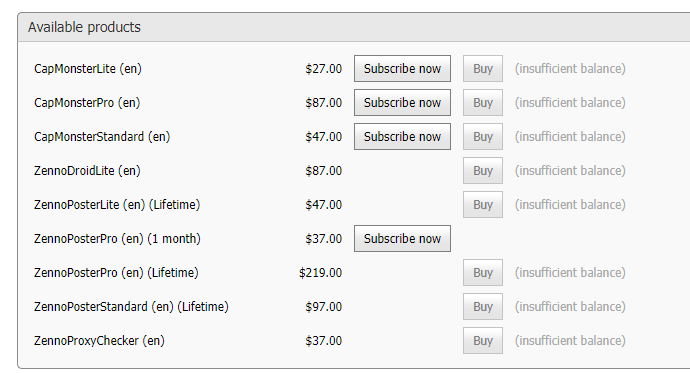
Task: Buy ZennoPosterPro (en) Lifetime
Action: 483,273
